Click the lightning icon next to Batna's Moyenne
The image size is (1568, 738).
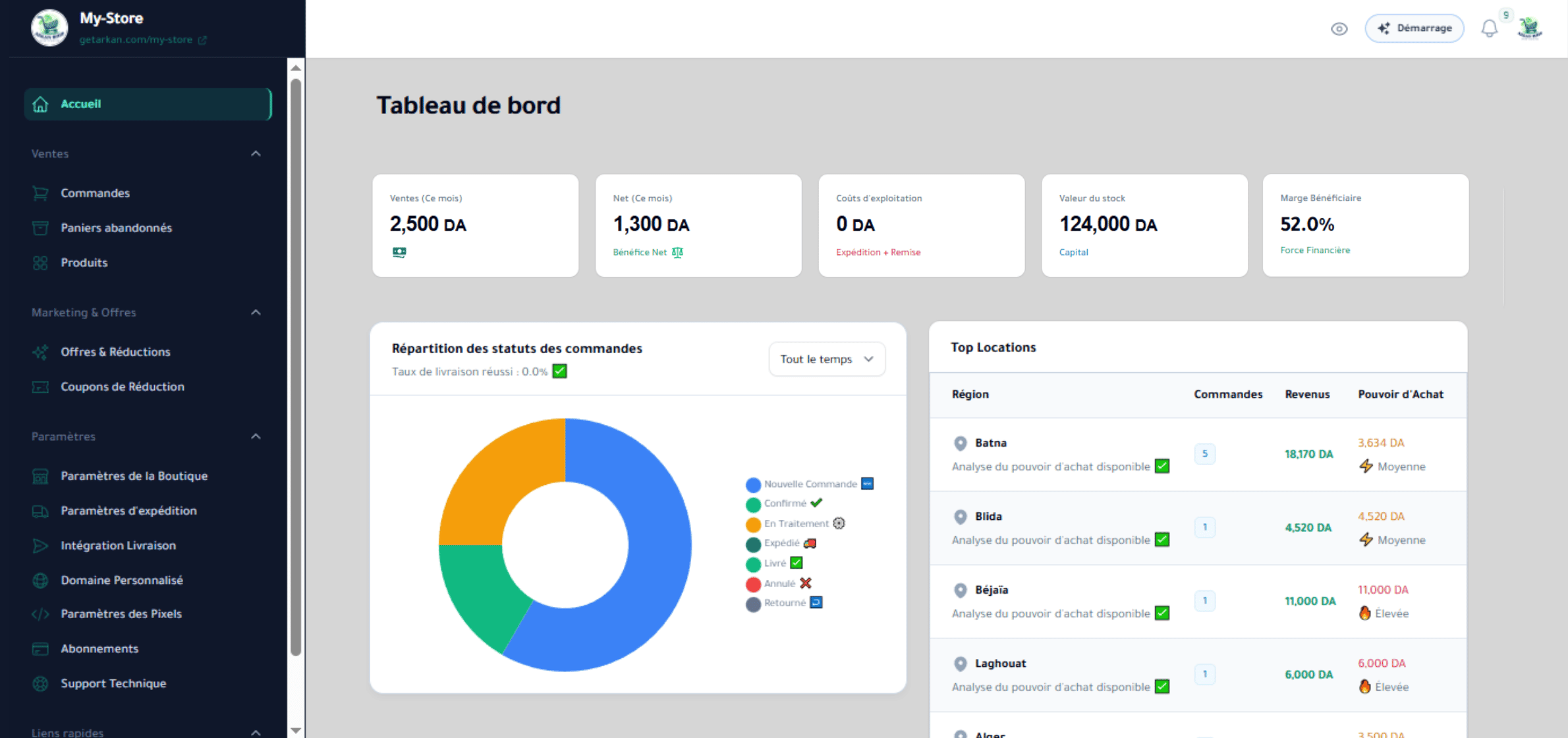coord(1366,467)
